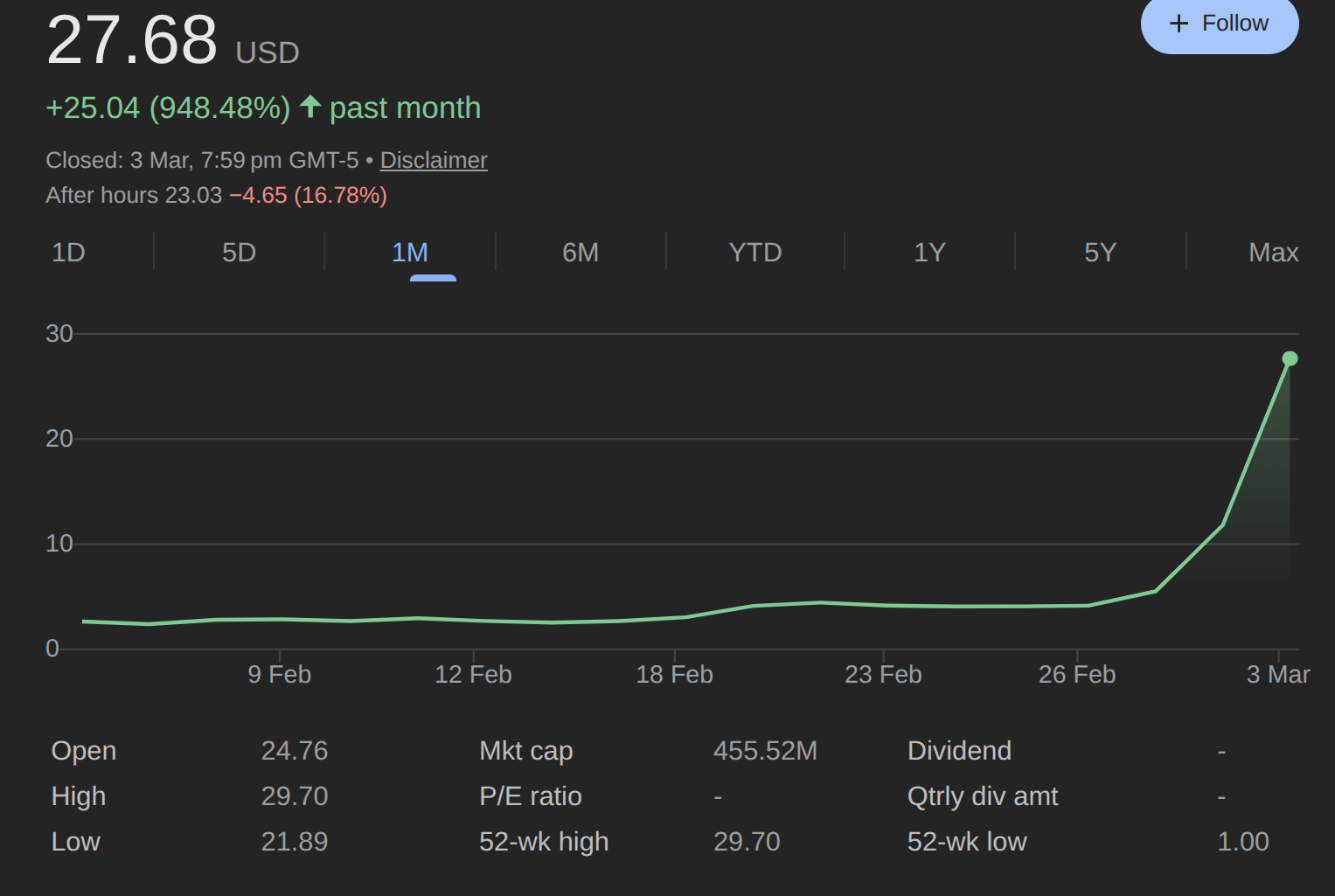Click the Closed: 3 Mar timestamp text
The width and height of the screenshot is (1335, 896).
click(x=202, y=161)
